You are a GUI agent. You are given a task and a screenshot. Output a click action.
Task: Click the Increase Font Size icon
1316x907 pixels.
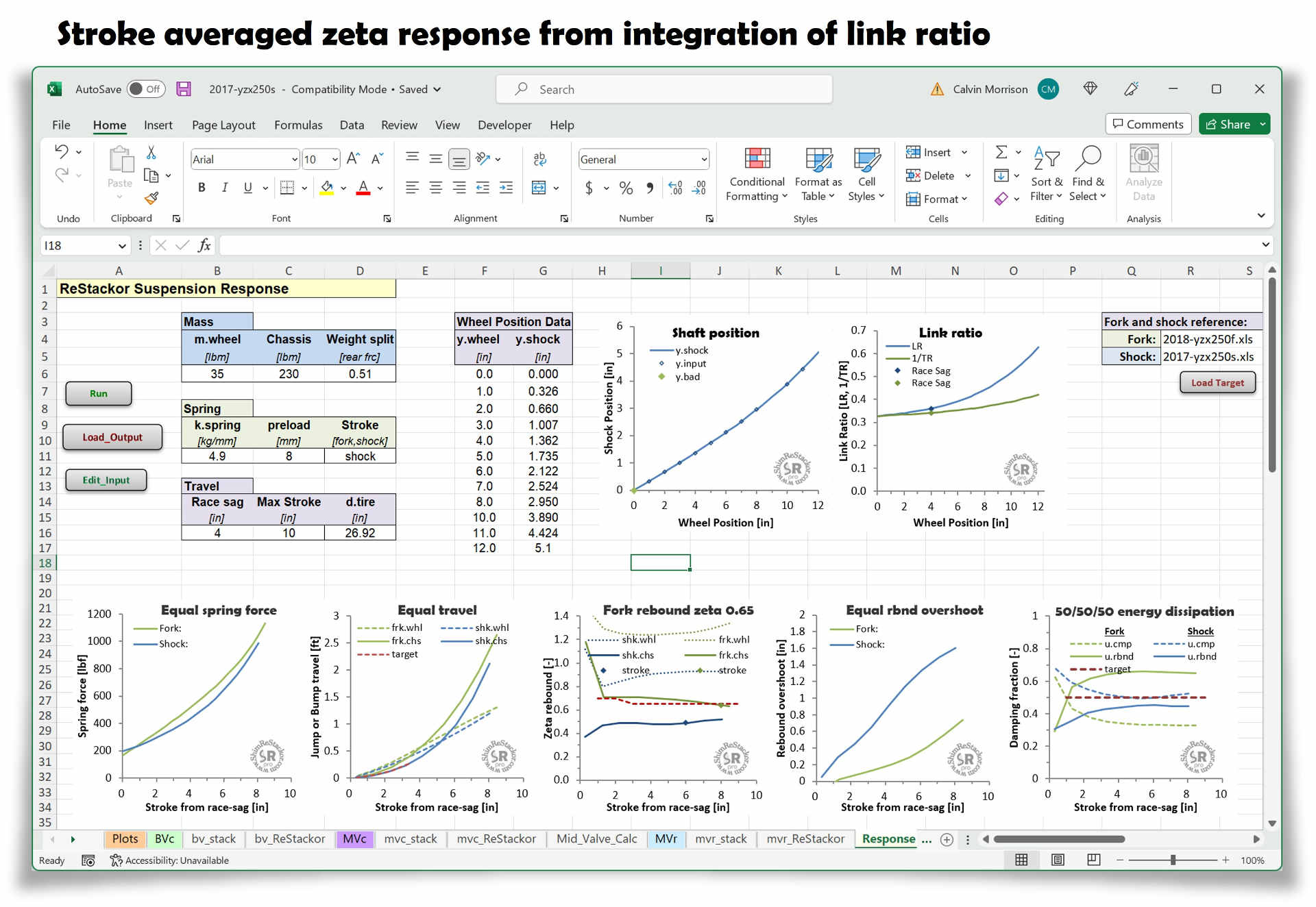tap(353, 159)
